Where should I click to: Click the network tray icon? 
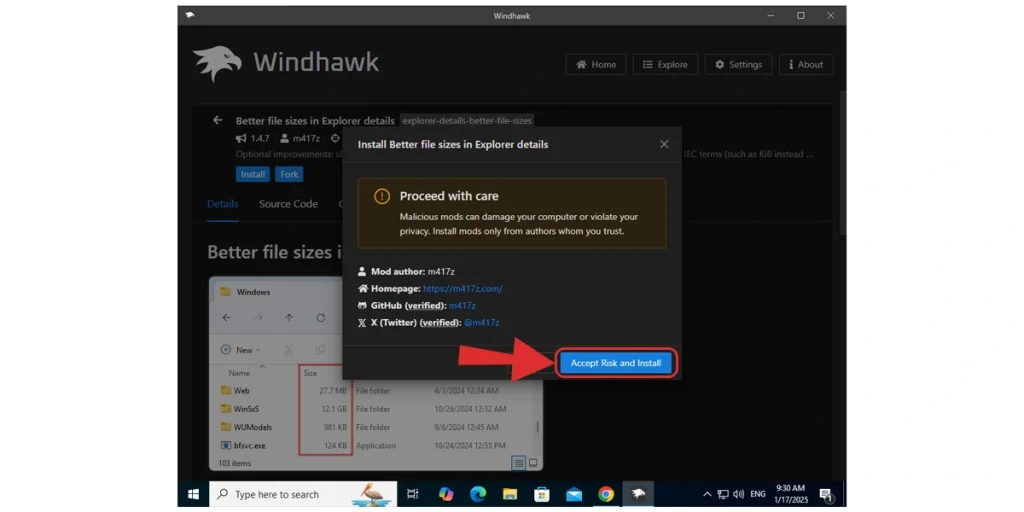[723, 494]
